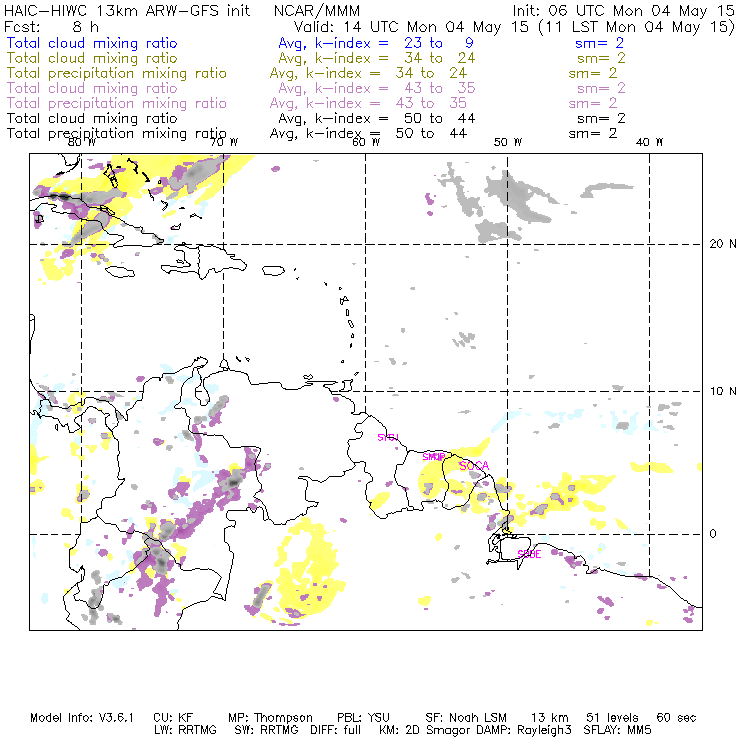
Task: Click the 50 W longitude label
Action: click(508, 142)
